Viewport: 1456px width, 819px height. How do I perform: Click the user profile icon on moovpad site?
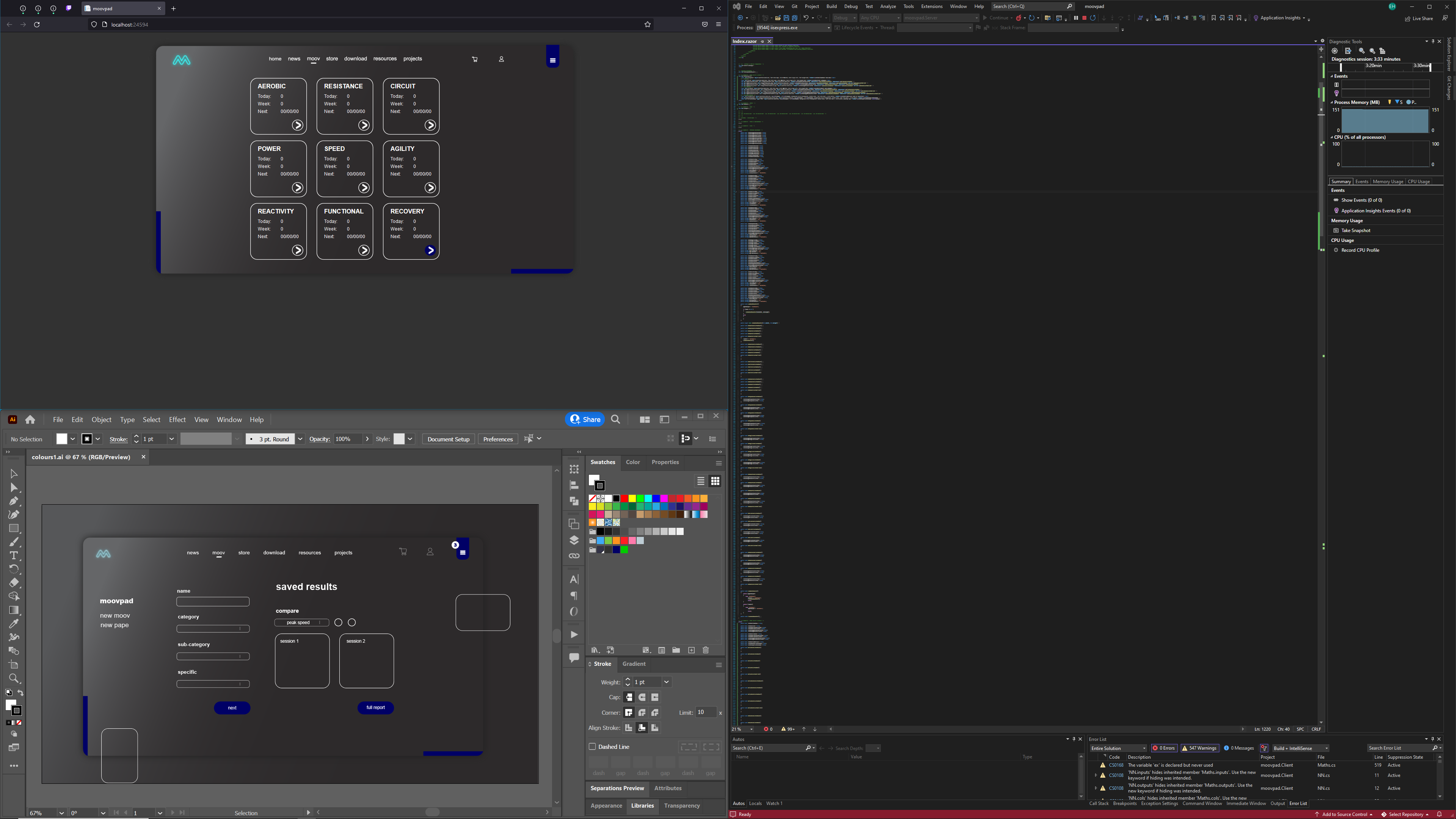point(501,60)
